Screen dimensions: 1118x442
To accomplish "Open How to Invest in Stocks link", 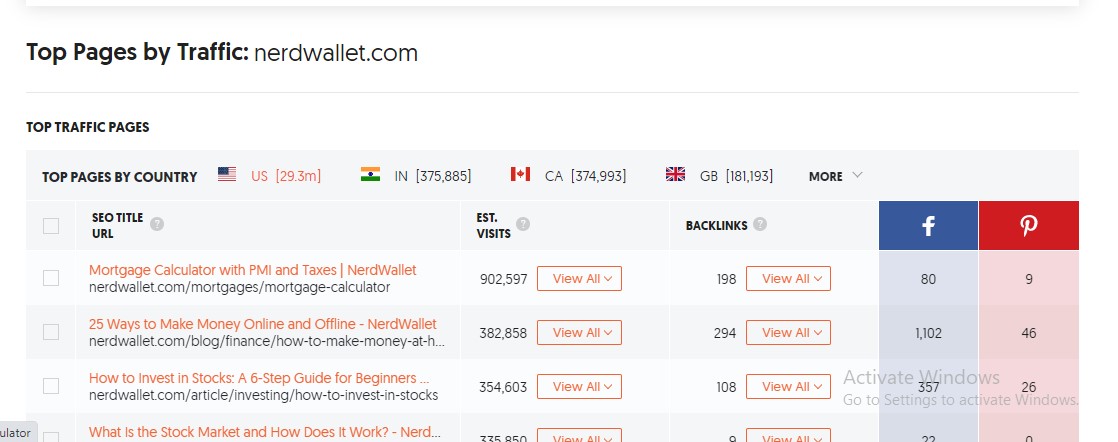I will click(258, 378).
